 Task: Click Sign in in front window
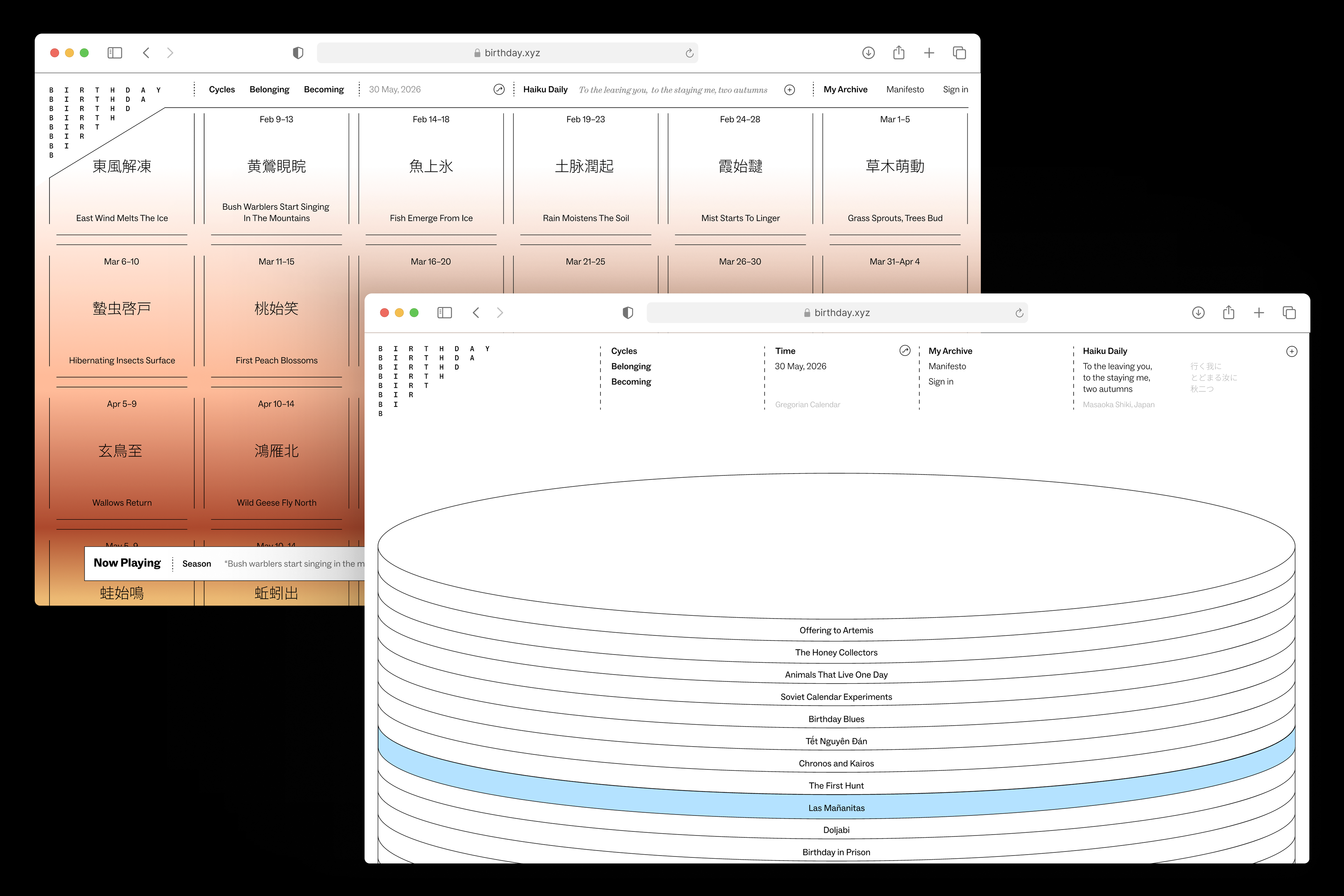pyautogui.click(x=941, y=382)
